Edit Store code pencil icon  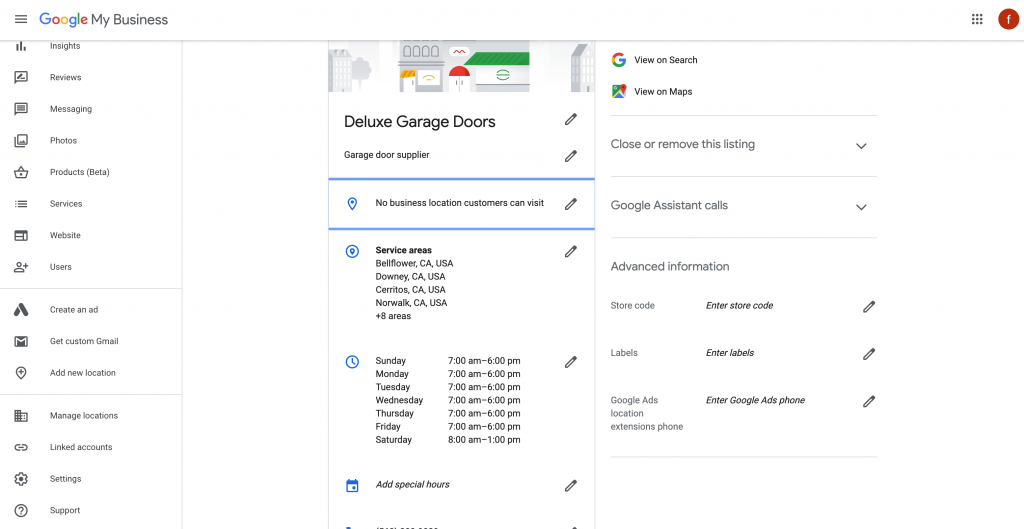[x=869, y=306]
